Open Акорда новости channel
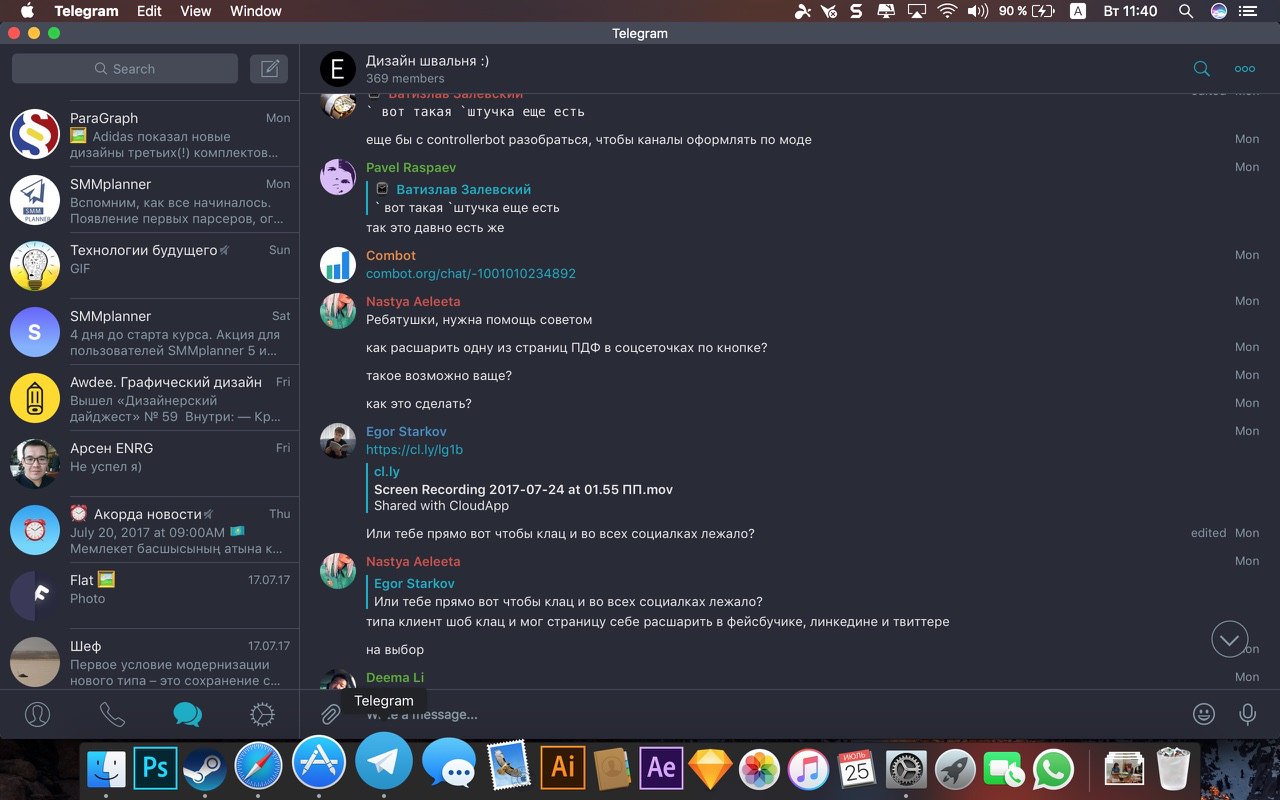 click(x=150, y=530)
